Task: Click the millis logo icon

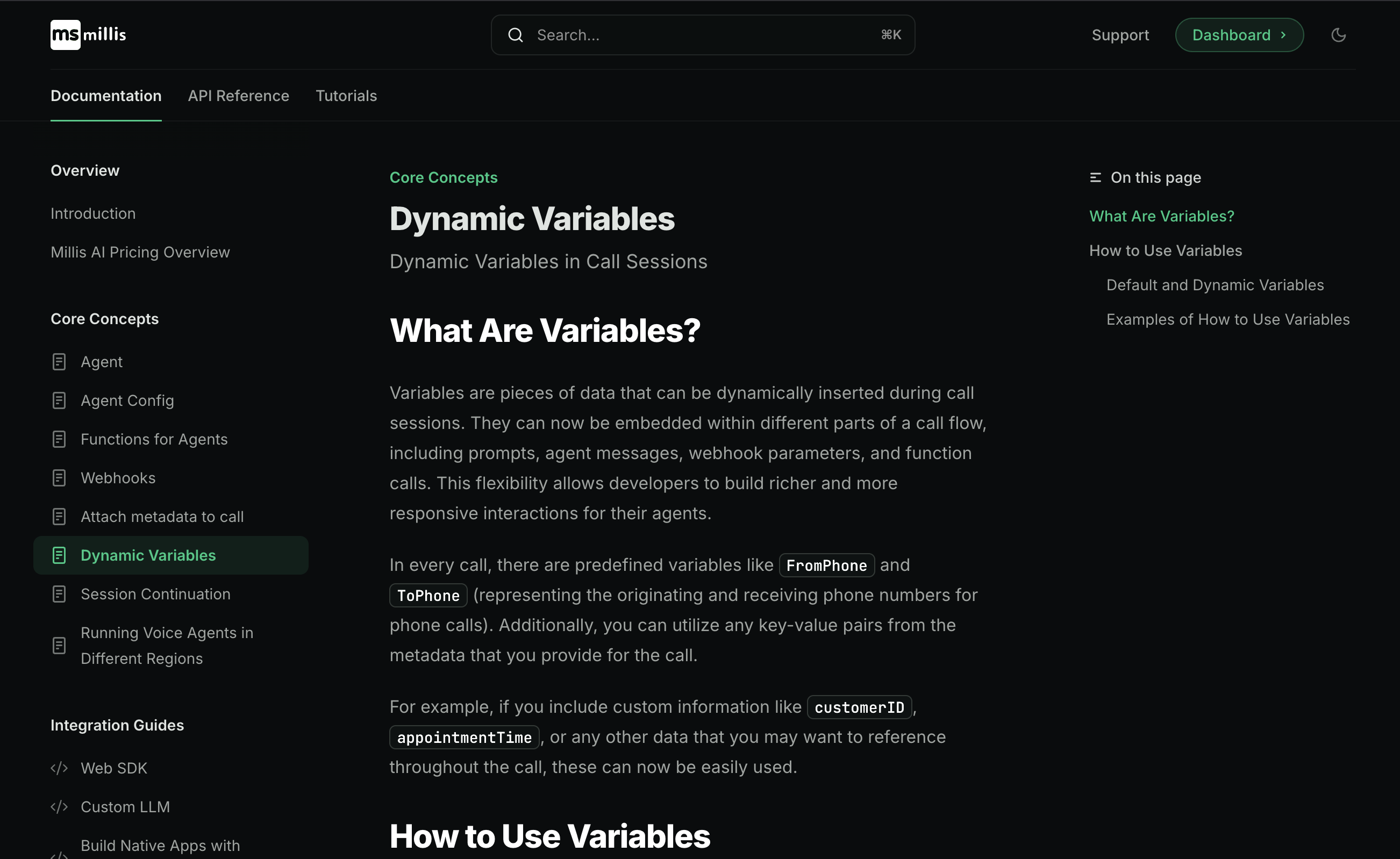Action: (66, 34)
